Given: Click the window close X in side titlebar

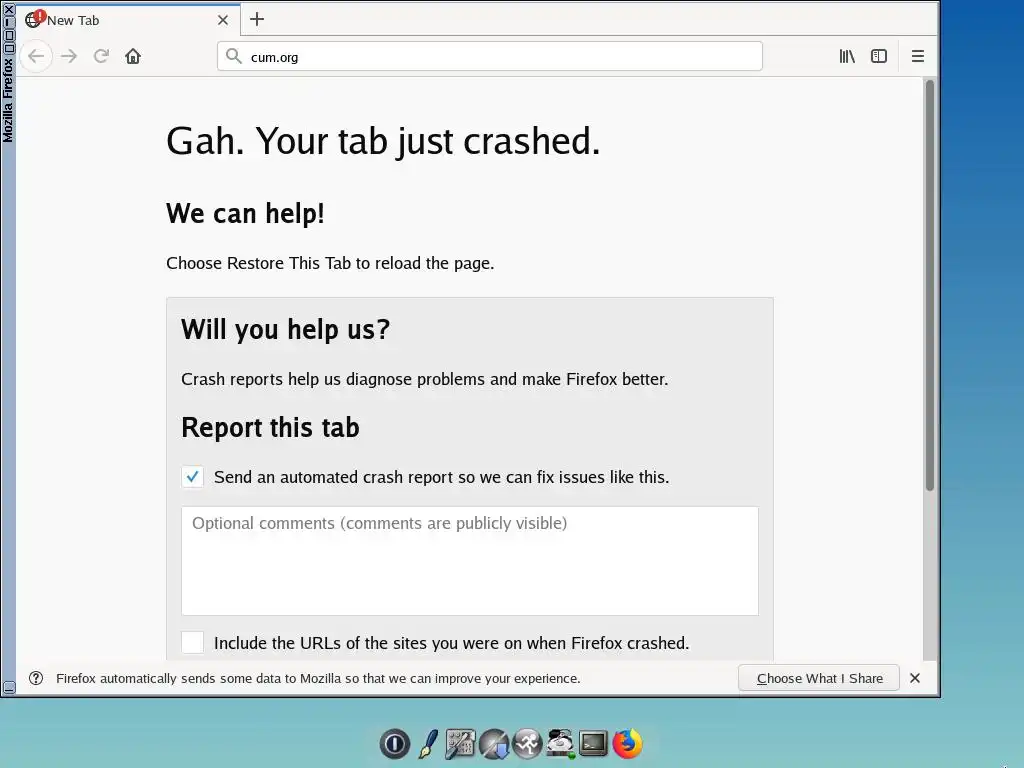Looking at the screenshot, I should 8,8.
